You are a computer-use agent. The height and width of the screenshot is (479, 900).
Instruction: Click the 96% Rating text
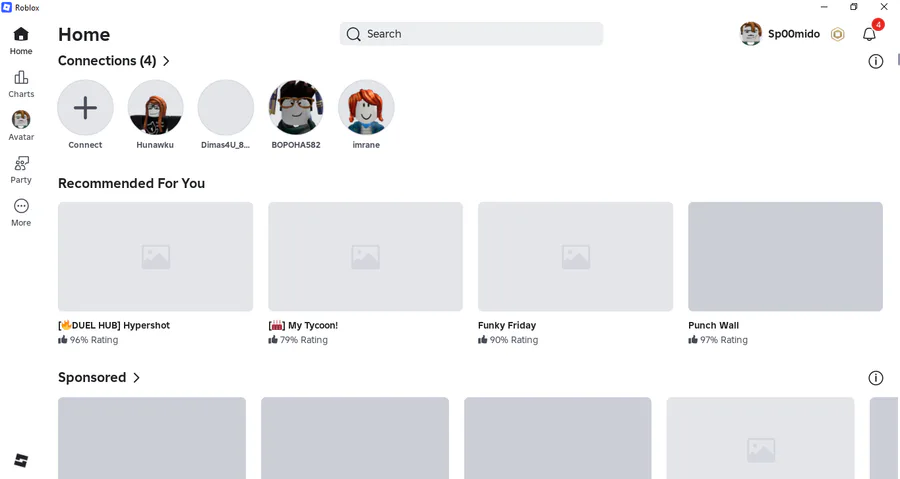click(x=94, y=340)
